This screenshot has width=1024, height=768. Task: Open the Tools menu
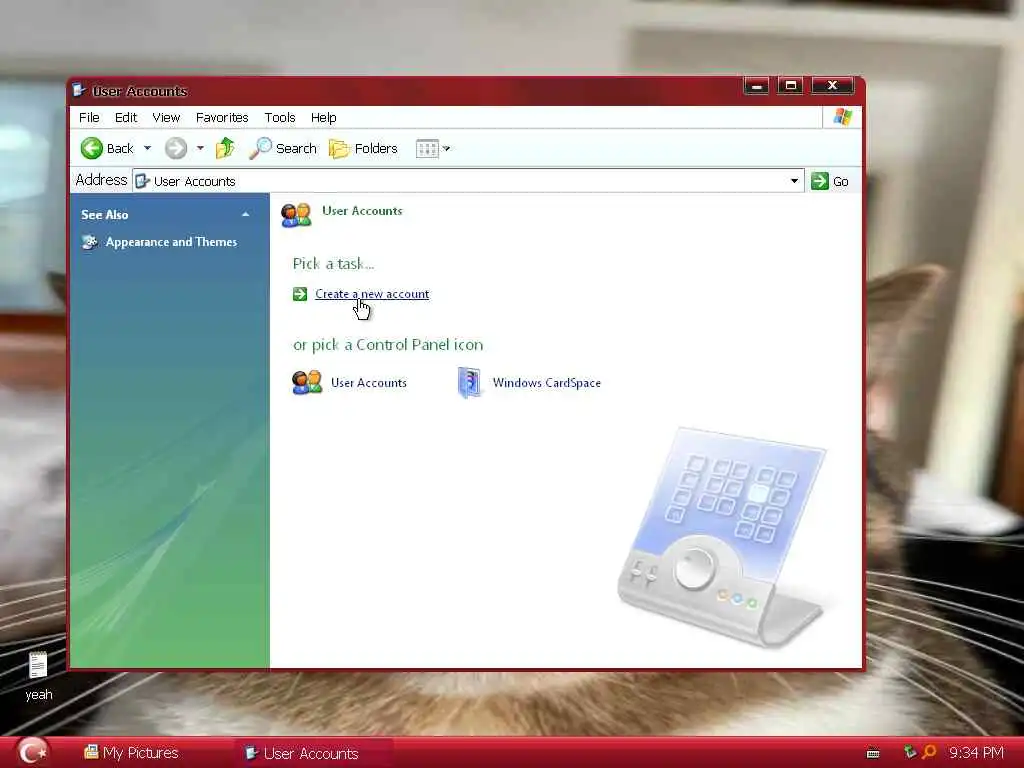(280, 118)
